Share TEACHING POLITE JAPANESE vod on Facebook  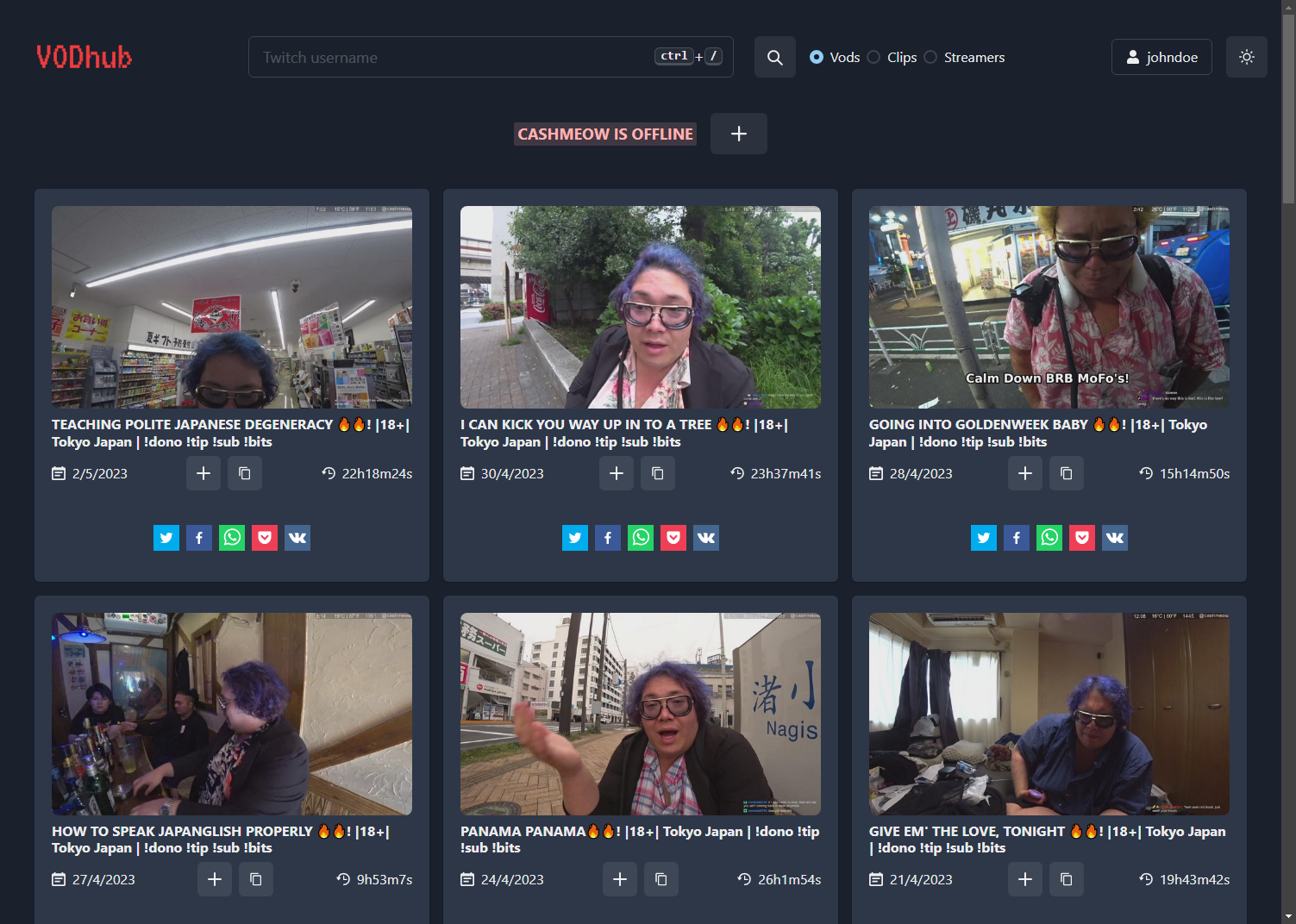[x=199, y=538]
